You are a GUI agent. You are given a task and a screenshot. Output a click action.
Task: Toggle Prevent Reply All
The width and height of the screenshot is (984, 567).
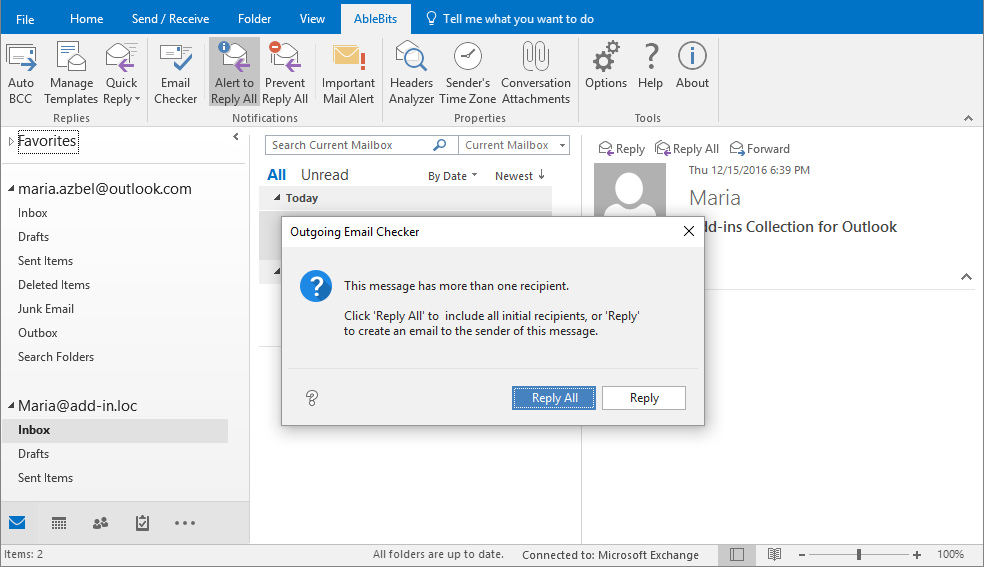[x=285, y=73]
